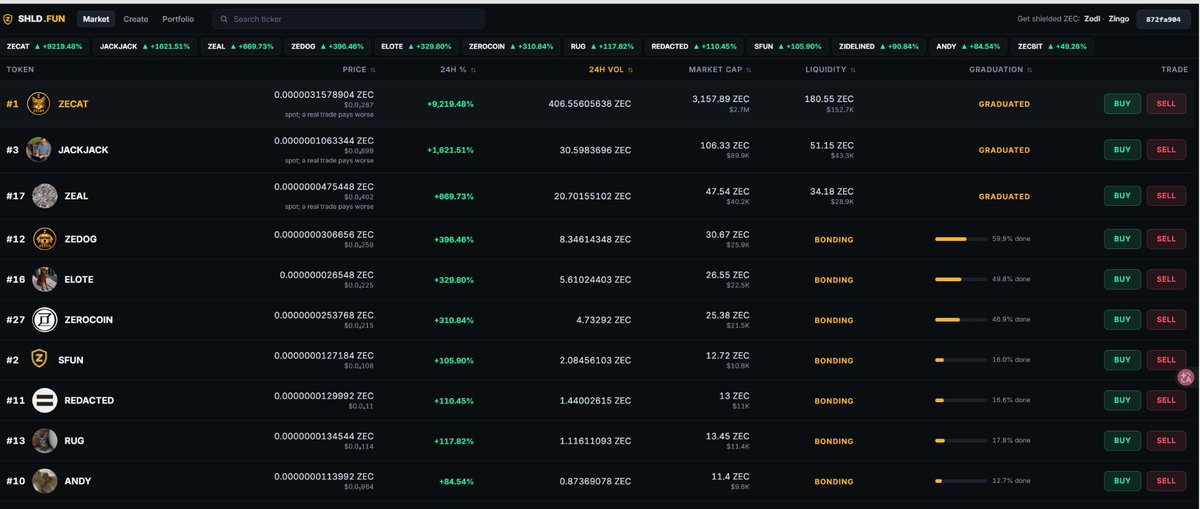This screenshot has height=509, width=1200.
Task: Open the REDACTED token avatar
Action: pos(44,400)
